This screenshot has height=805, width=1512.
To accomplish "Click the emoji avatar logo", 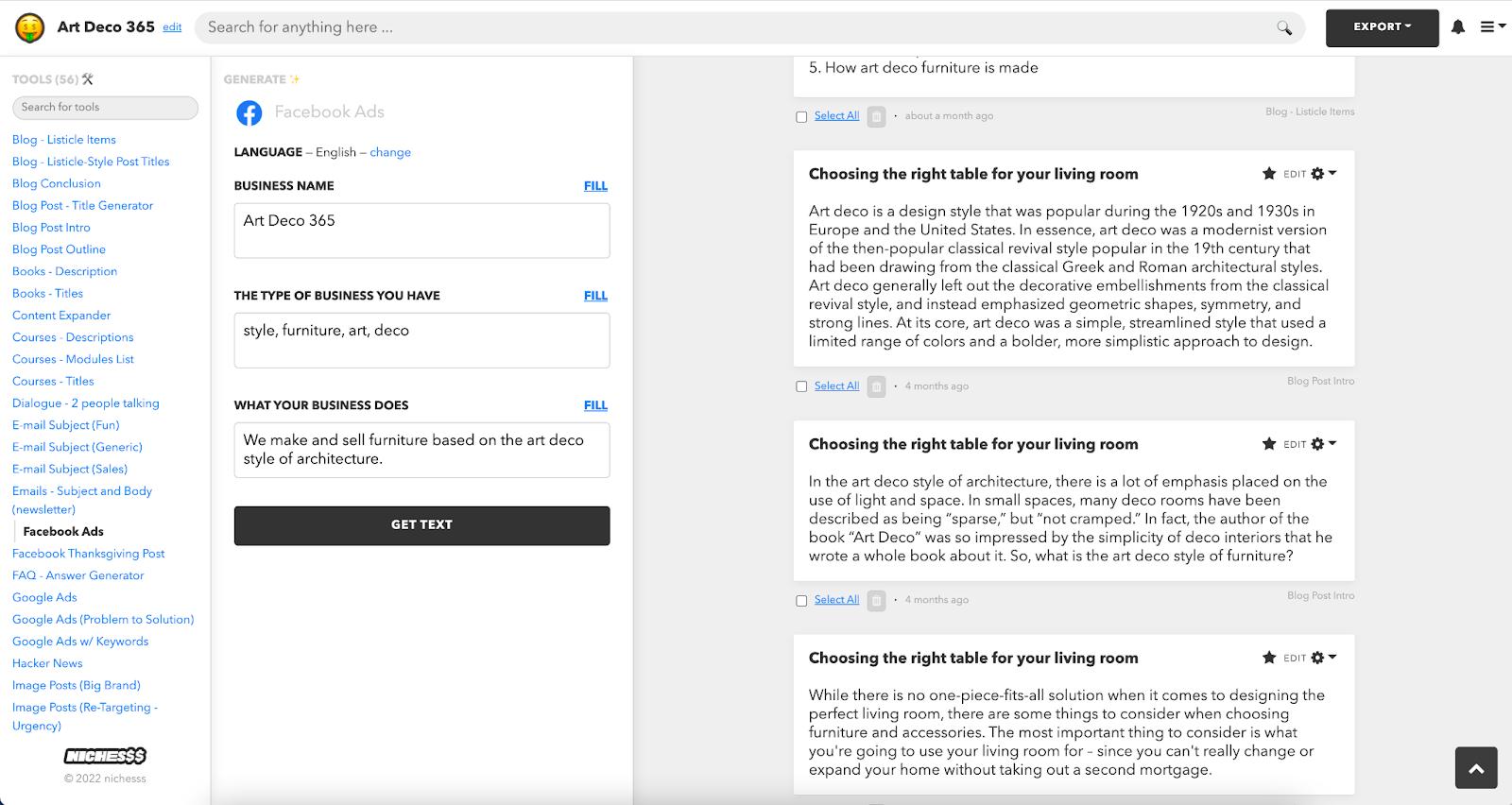I will pos(30,28).
